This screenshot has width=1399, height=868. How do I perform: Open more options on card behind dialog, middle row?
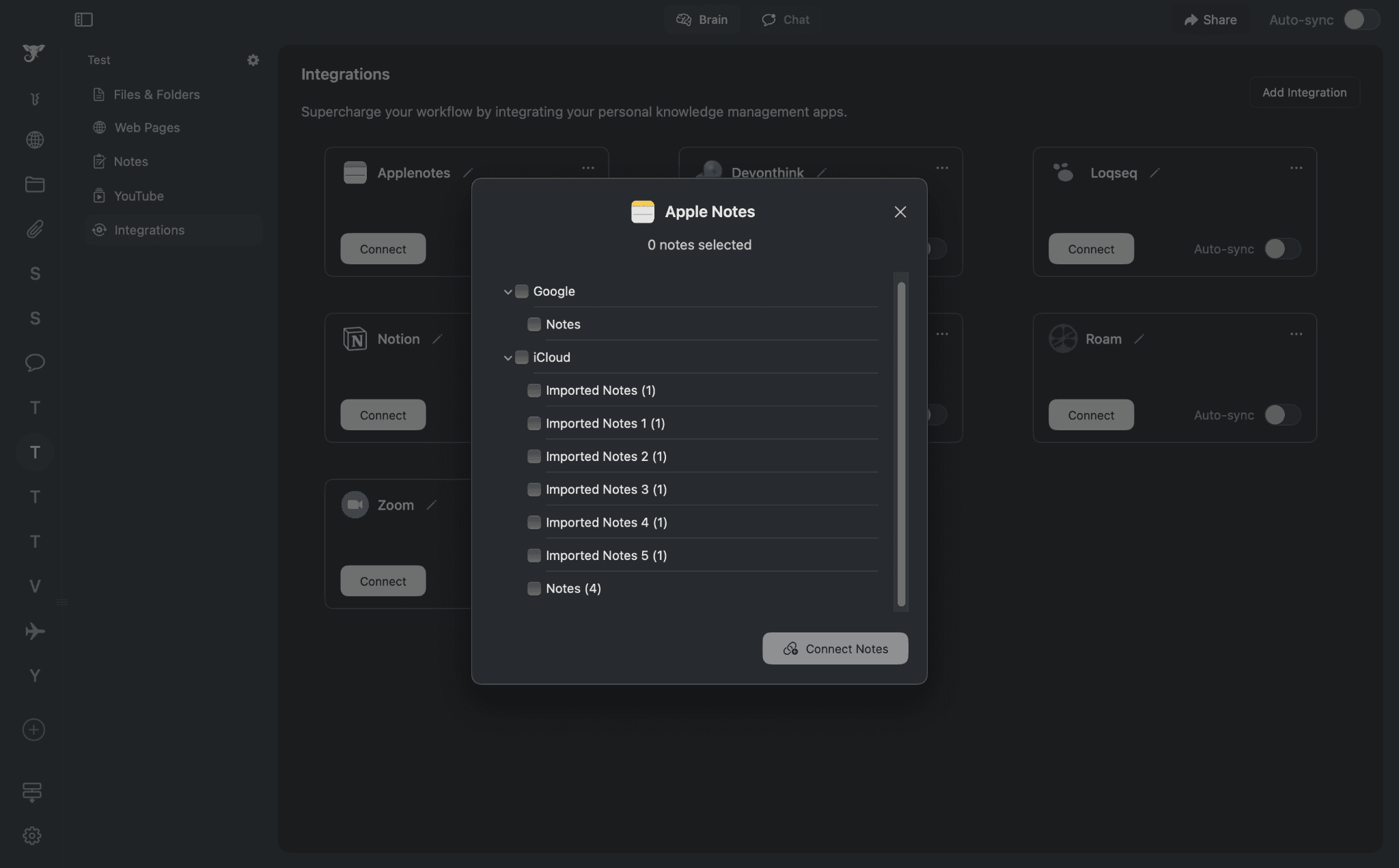942,334
